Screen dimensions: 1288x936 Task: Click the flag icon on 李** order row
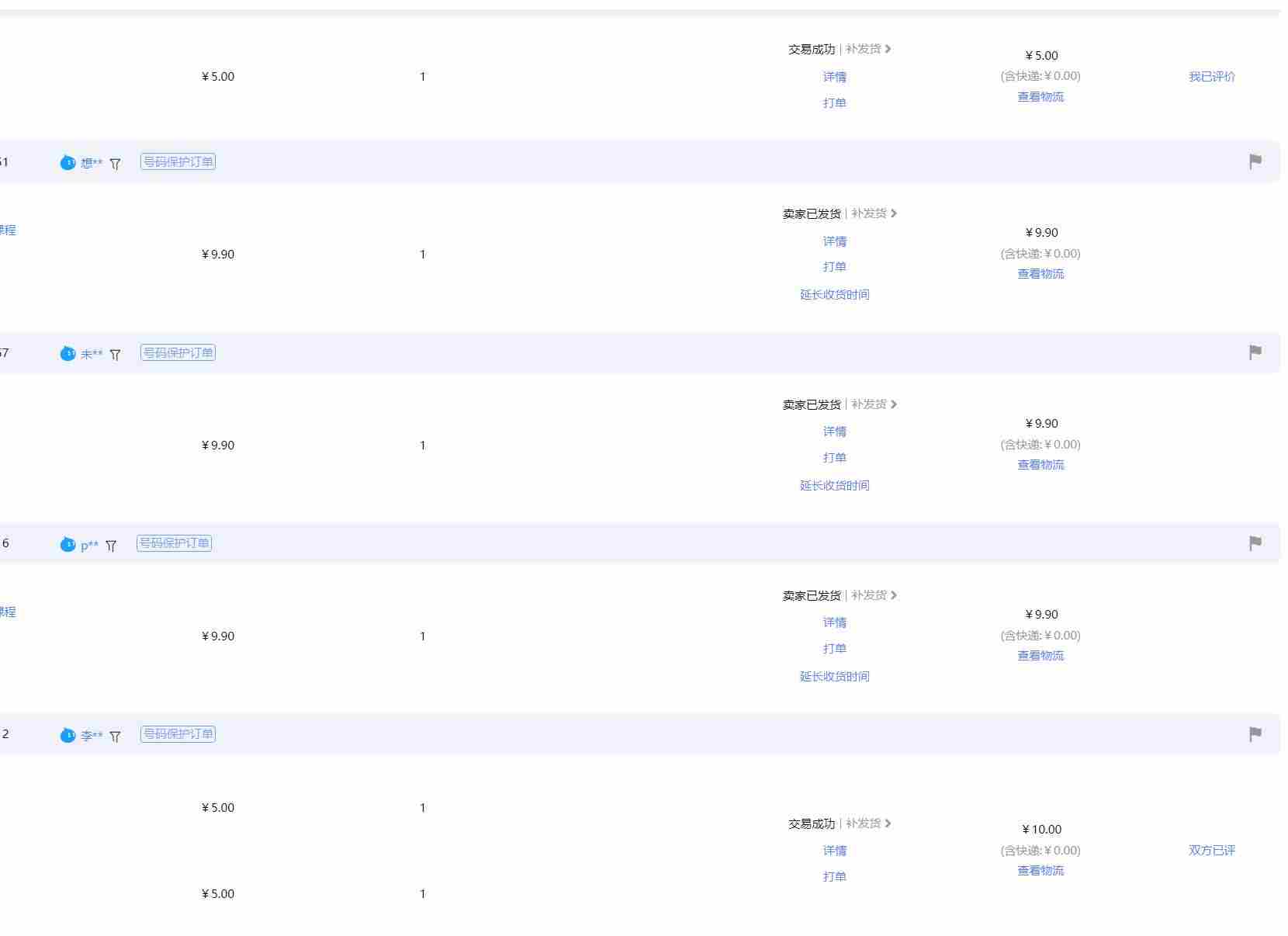pyautogui.click(x=1255, y=734)
